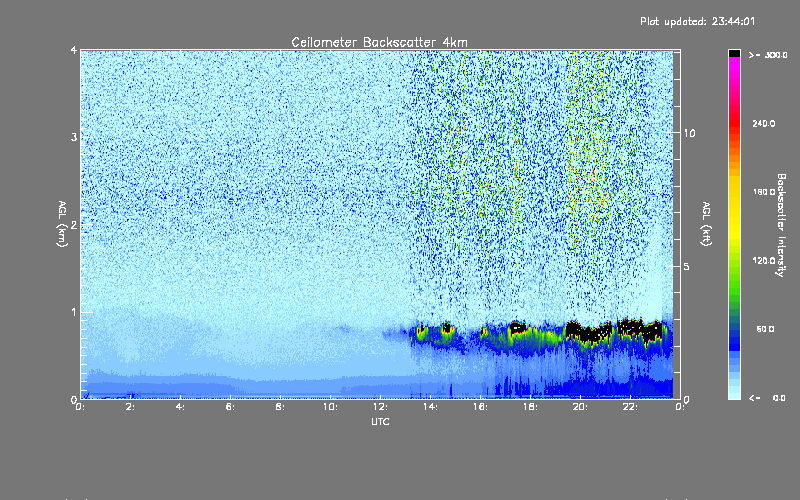Click the '5' kft tick on right axis
800x500 pixels.
click(686, 266)
